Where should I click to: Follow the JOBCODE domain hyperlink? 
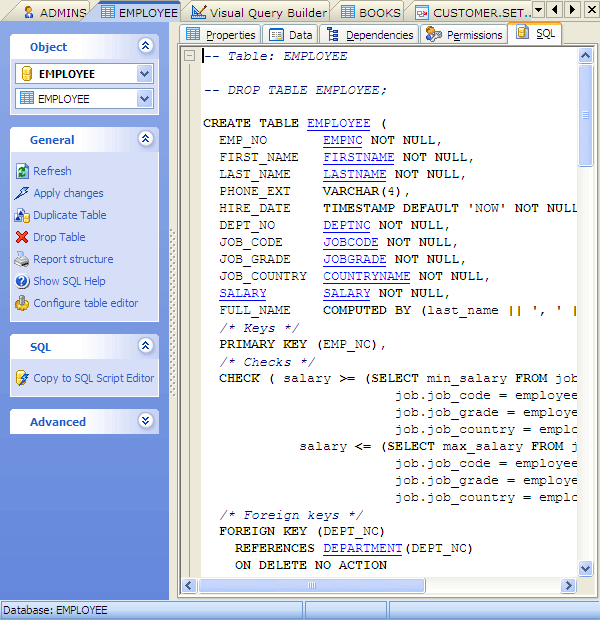pyautogui.click(x=351, y=242)
